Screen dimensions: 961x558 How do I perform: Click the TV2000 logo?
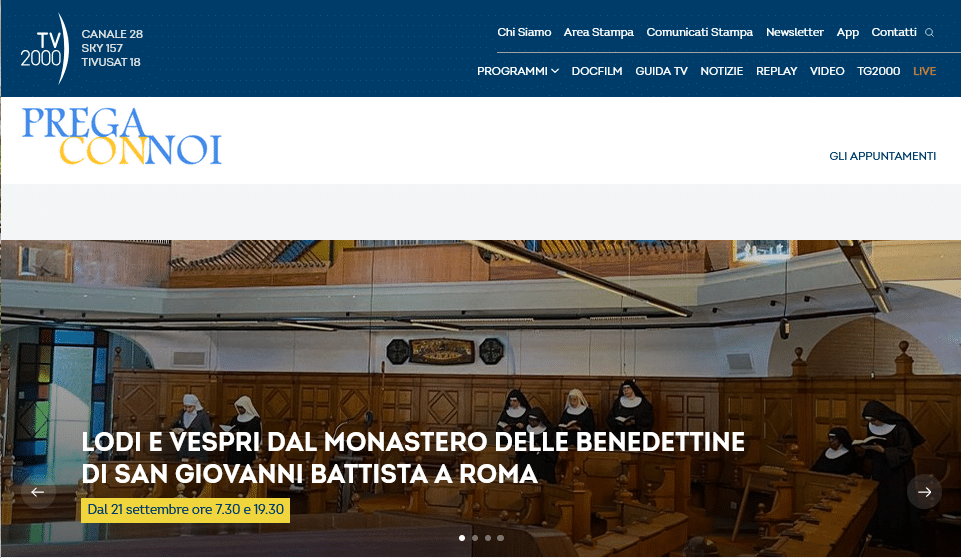pos(44,49)
